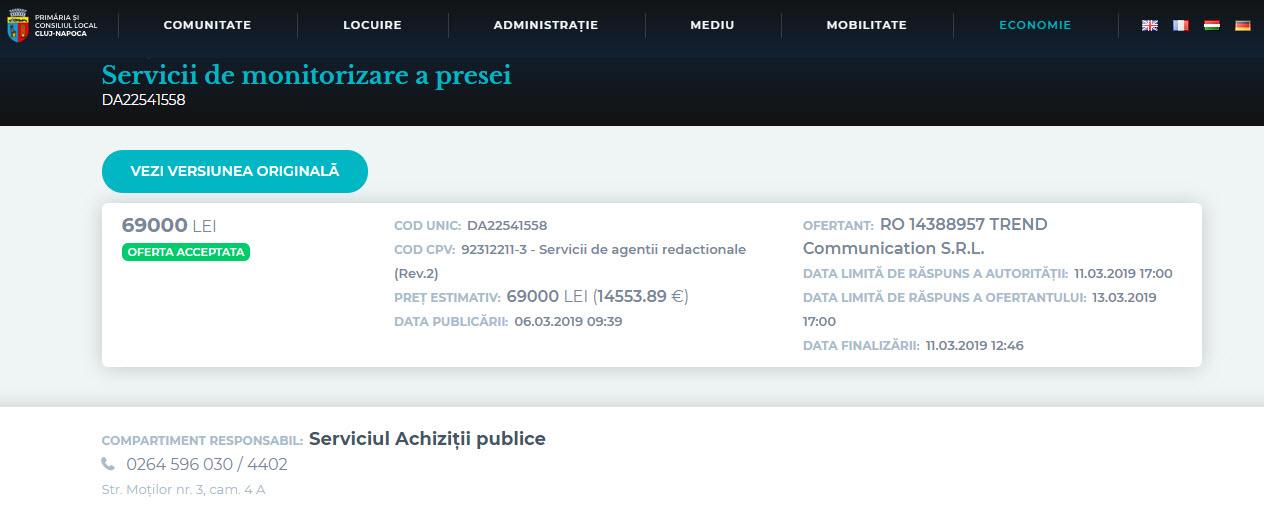
Task: Click the Str. Moților nr. 3 address
Action: [x=183, y=490]
